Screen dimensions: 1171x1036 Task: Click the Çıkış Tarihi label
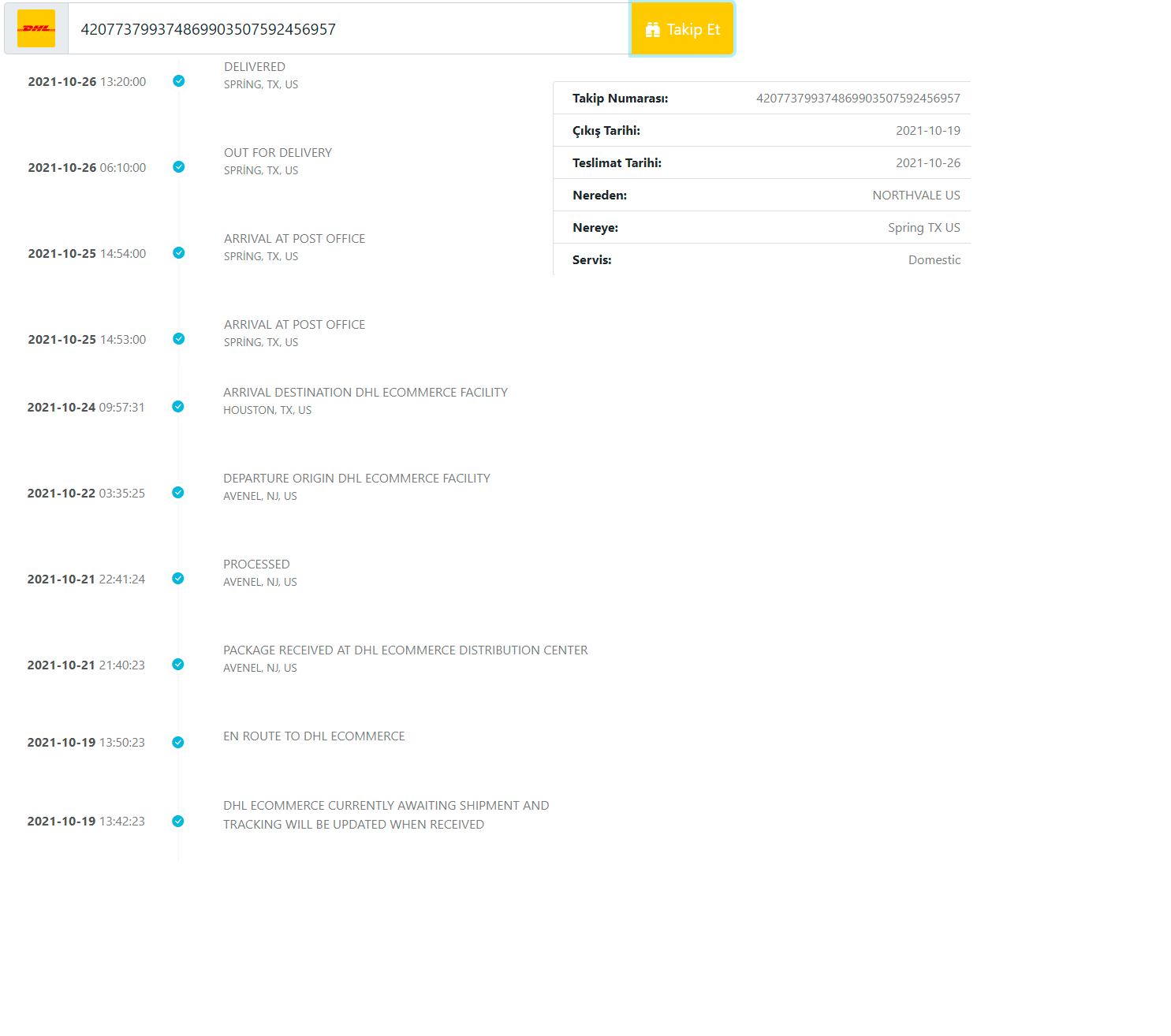coord(606,131)
